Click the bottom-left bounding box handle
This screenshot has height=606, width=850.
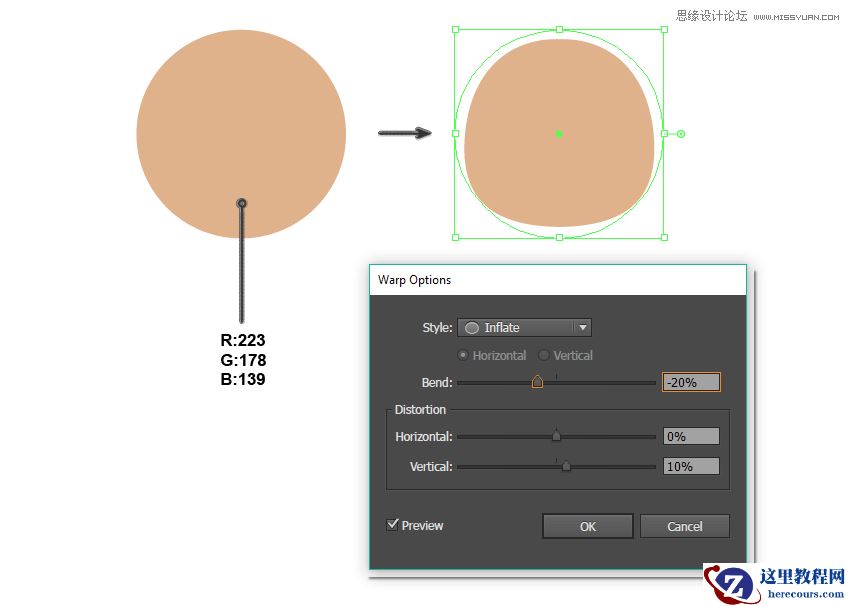(x=455, y=237)
